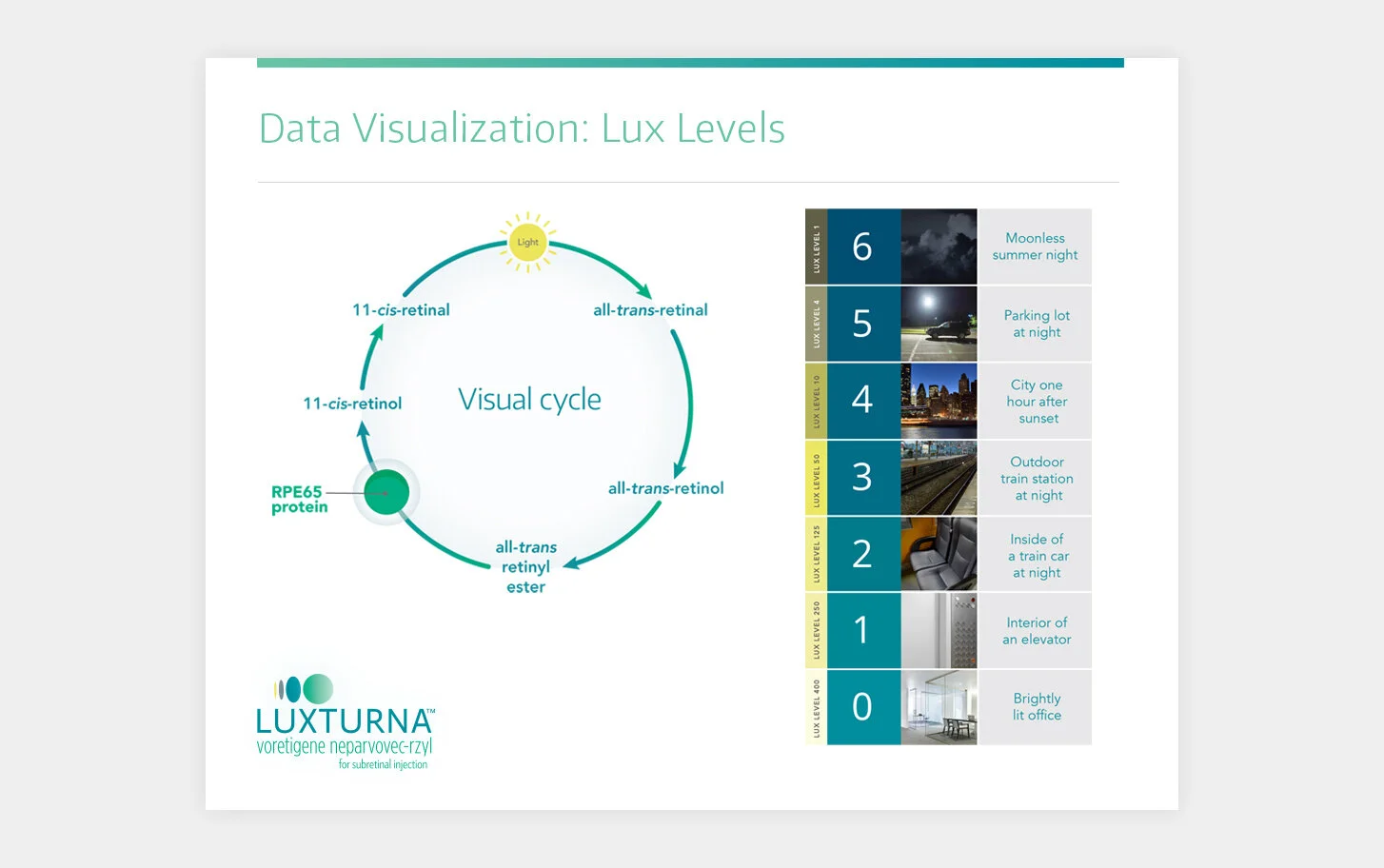
Task: Click the 'Visual cycle' center text
Action: (529, 400)
